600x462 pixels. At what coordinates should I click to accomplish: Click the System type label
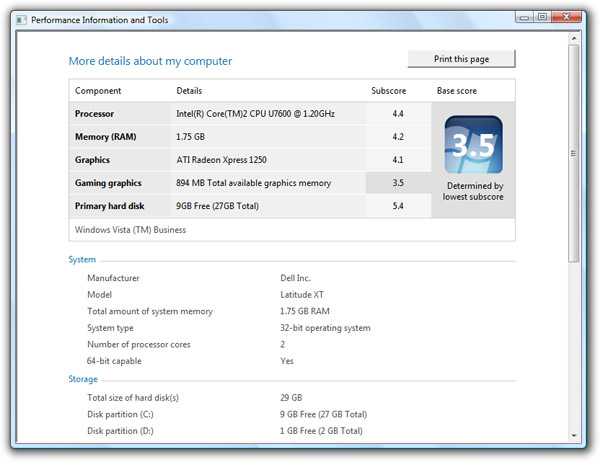110,328
